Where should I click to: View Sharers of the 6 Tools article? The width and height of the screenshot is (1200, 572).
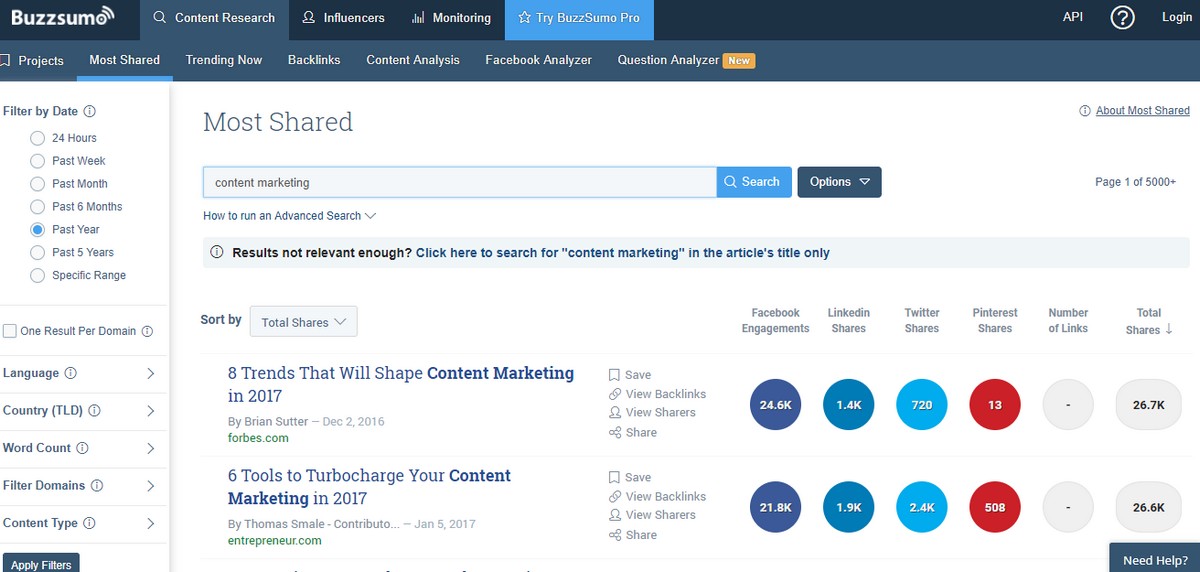[x=652, y=515]
